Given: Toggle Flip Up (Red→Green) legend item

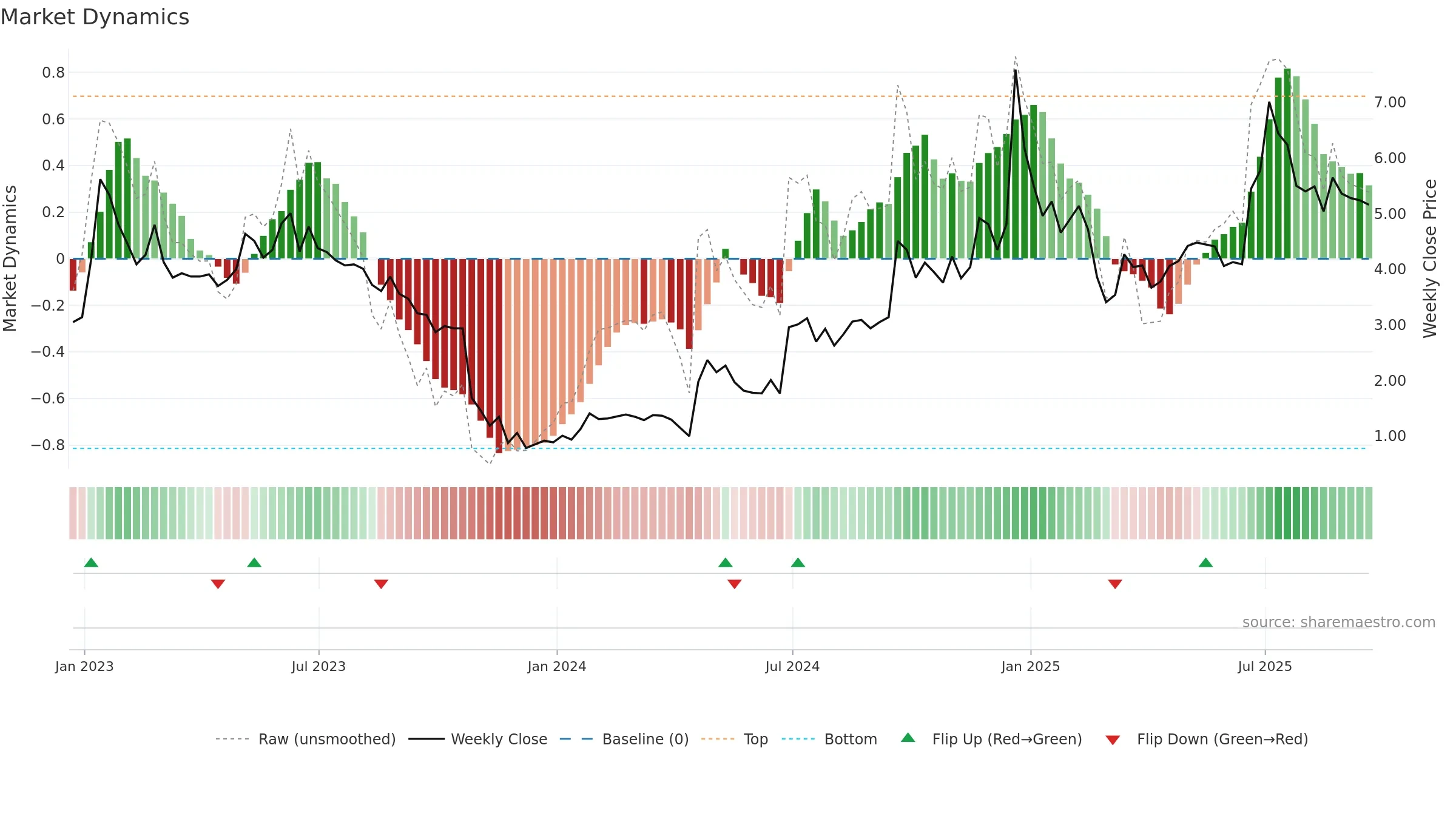Looking at the screenshot, I should pos(991,739).
